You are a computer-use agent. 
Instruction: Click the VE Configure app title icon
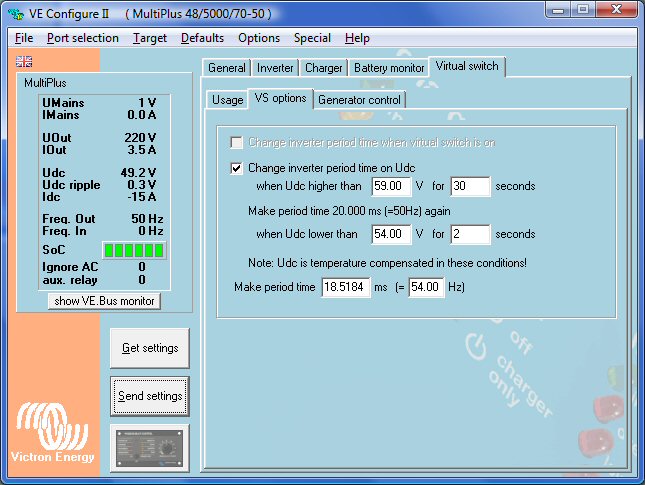pyautogui.click(x=16, y=14)
